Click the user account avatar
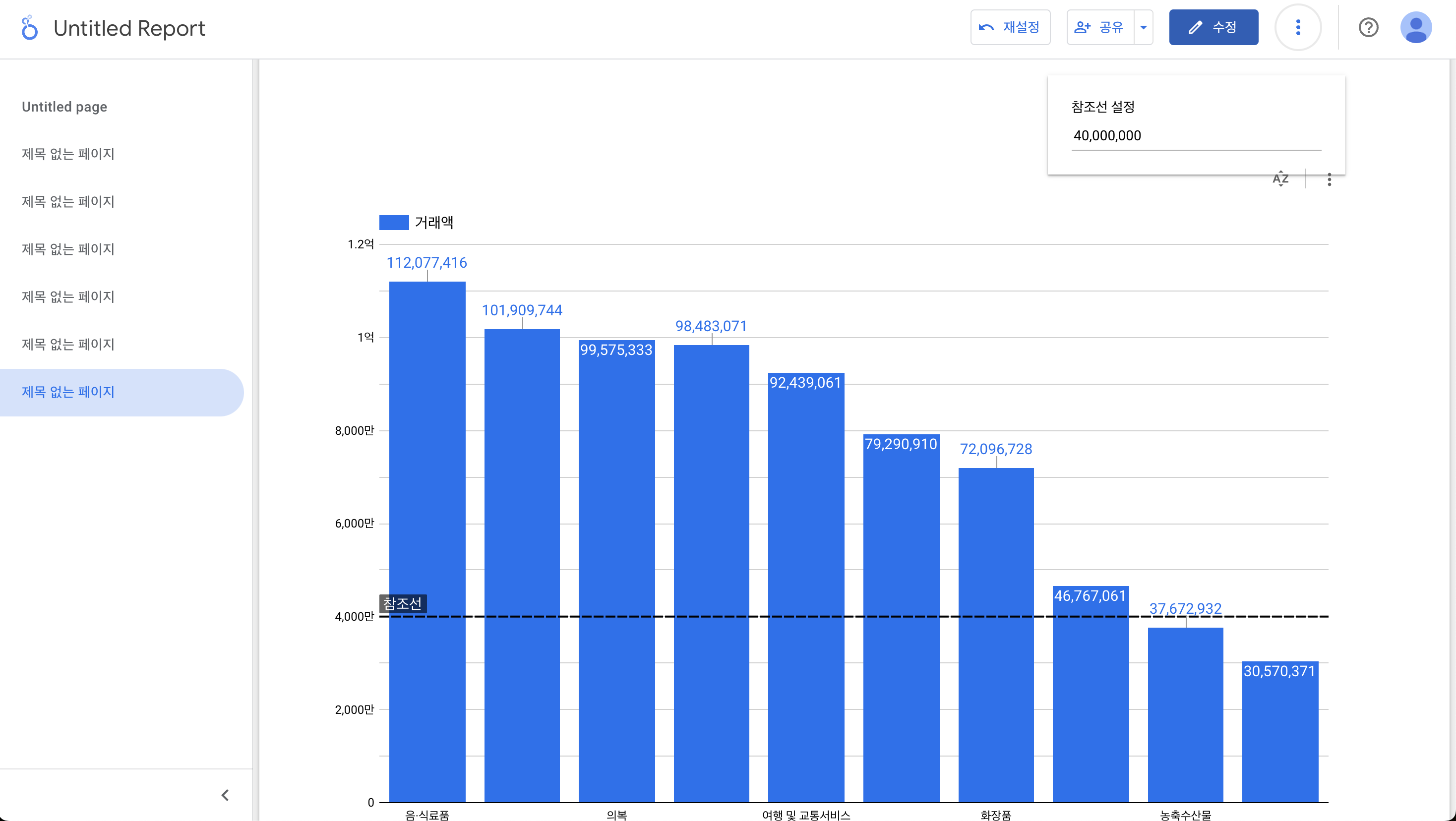Image resolution: width=1456 pixels, height=821 pixels. (1415, 28)
